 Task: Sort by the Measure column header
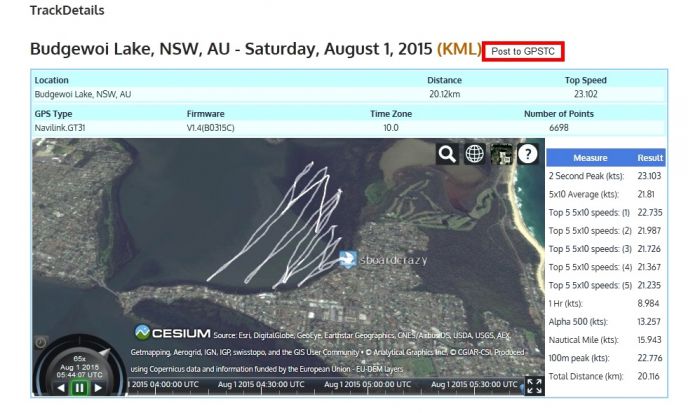tap(590, 158)
